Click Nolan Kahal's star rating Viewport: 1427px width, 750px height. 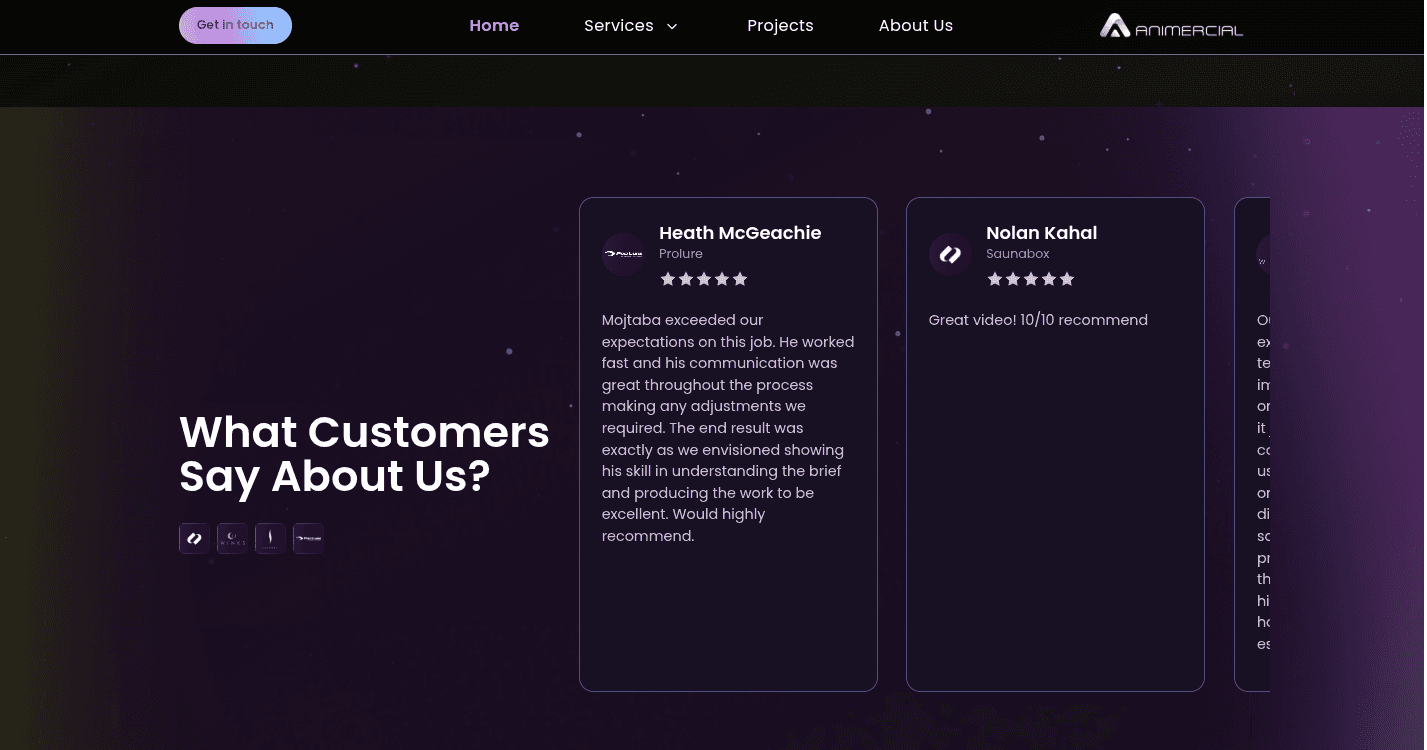(x=1031, y=279)
